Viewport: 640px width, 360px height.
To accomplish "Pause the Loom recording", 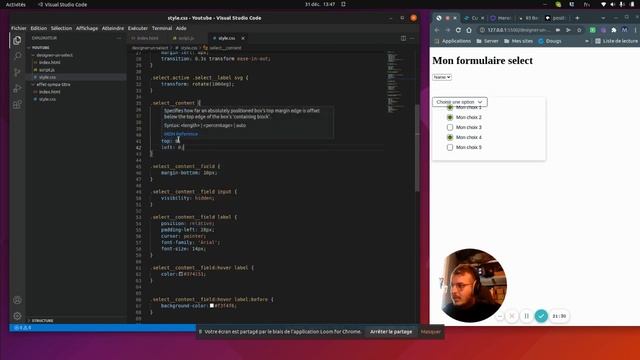I will 527,316.
